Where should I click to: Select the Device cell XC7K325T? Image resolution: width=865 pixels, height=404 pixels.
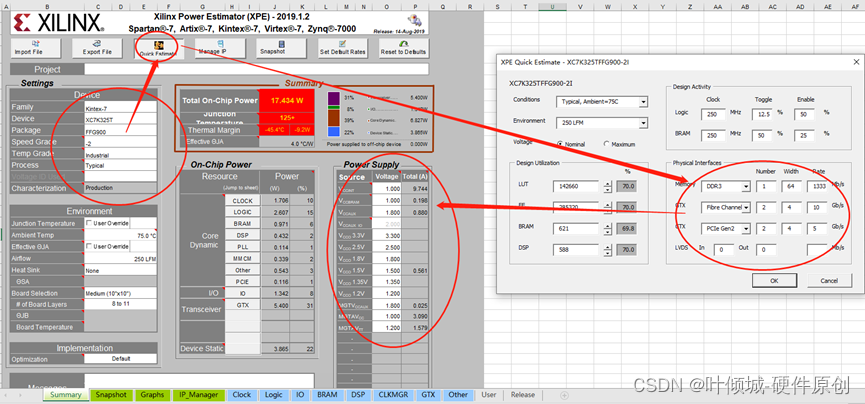pos(120,119)
